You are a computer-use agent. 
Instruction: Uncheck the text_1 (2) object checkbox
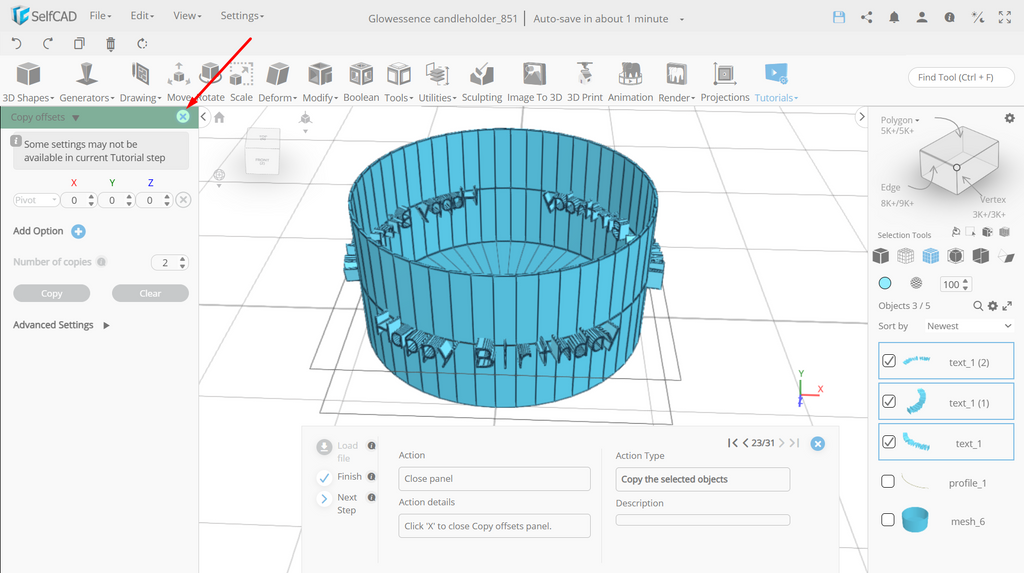pyautogui.click(x=889, y=361)
